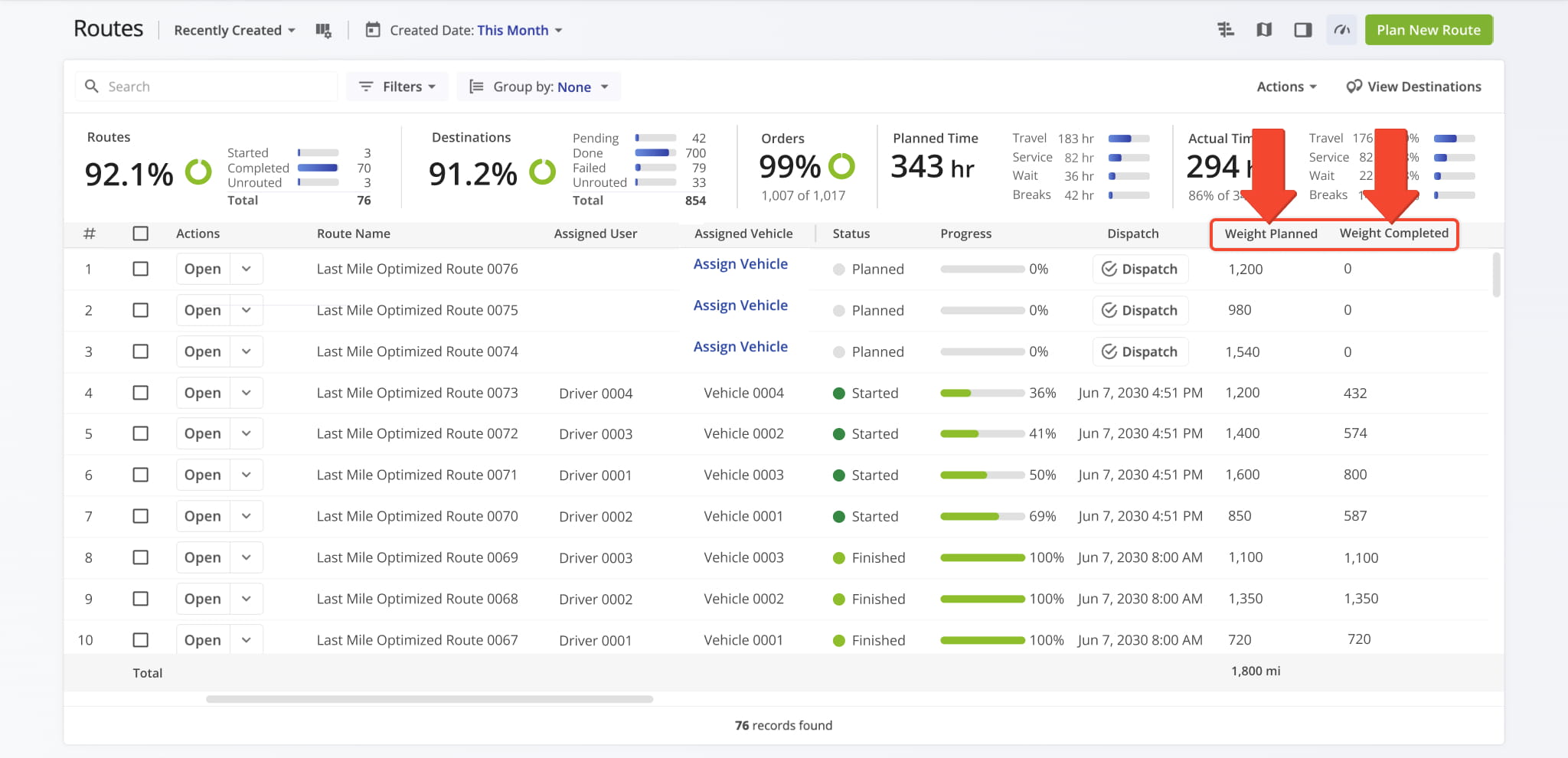Click the horizontal scrollbar below the table
This screenshot has height=758, width=1568.
[430, 699]
